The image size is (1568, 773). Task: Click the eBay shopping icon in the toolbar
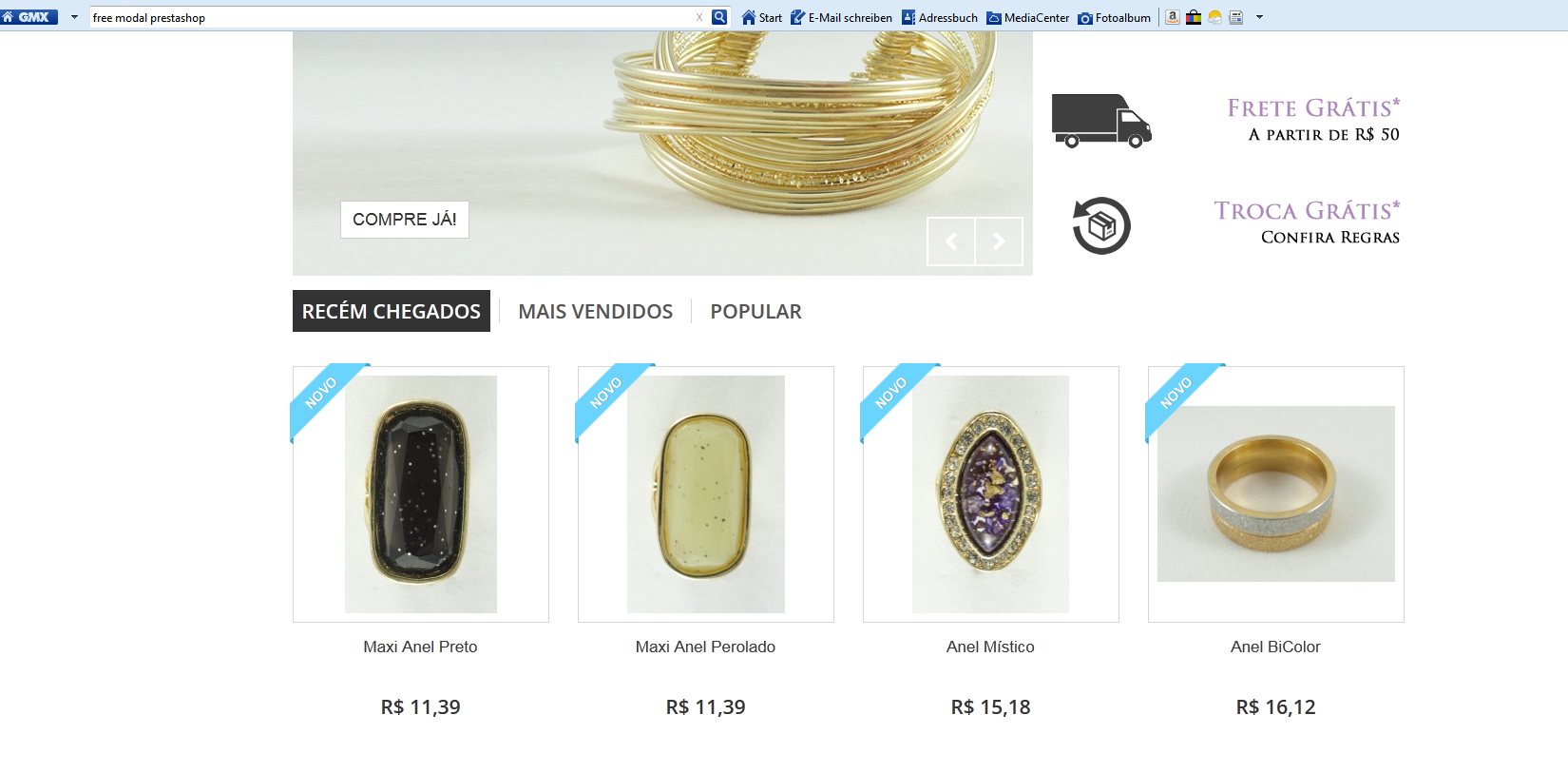pyautogui.click(x=1194, y=17)
